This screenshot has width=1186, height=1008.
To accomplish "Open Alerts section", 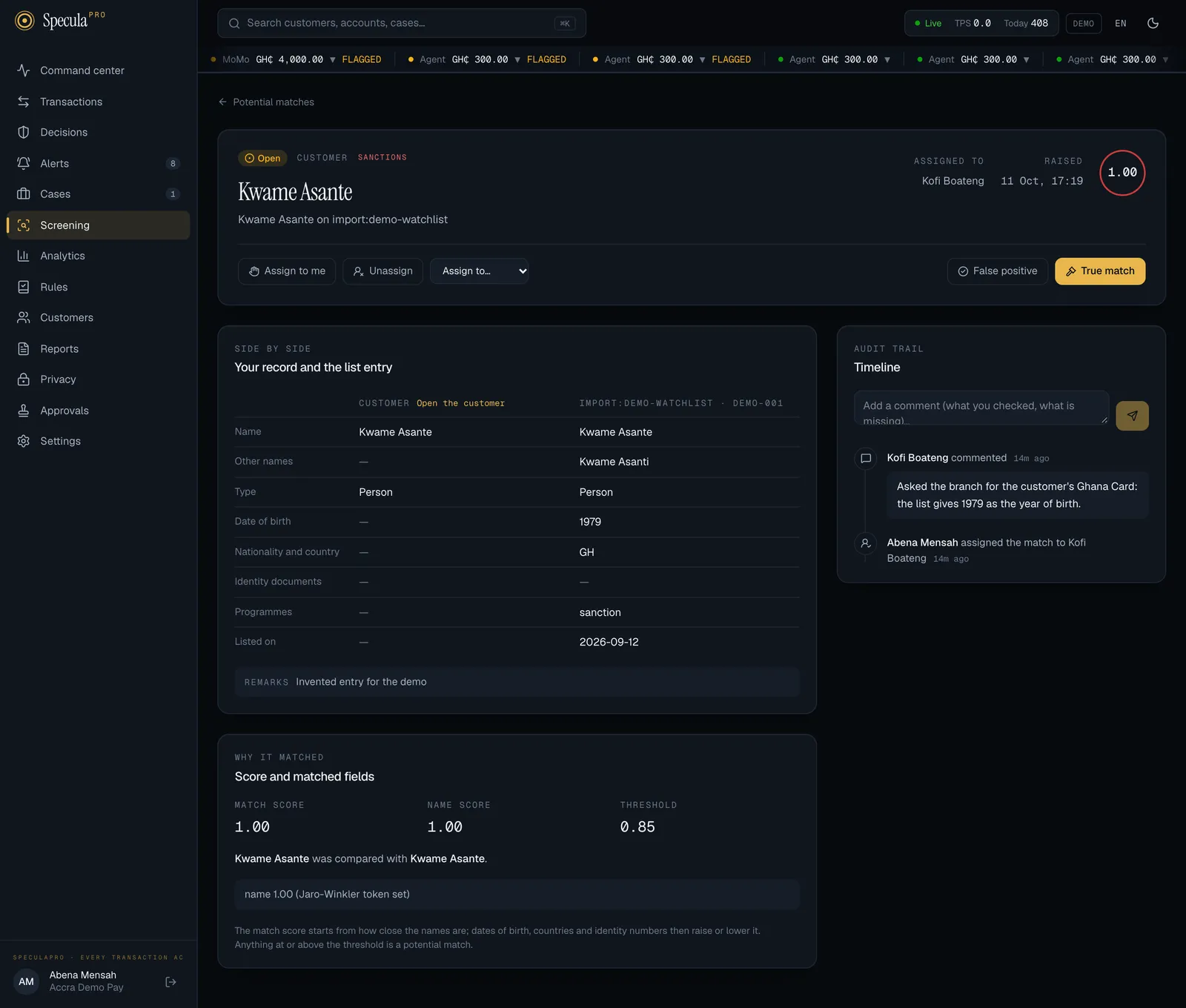I will 98,163.
